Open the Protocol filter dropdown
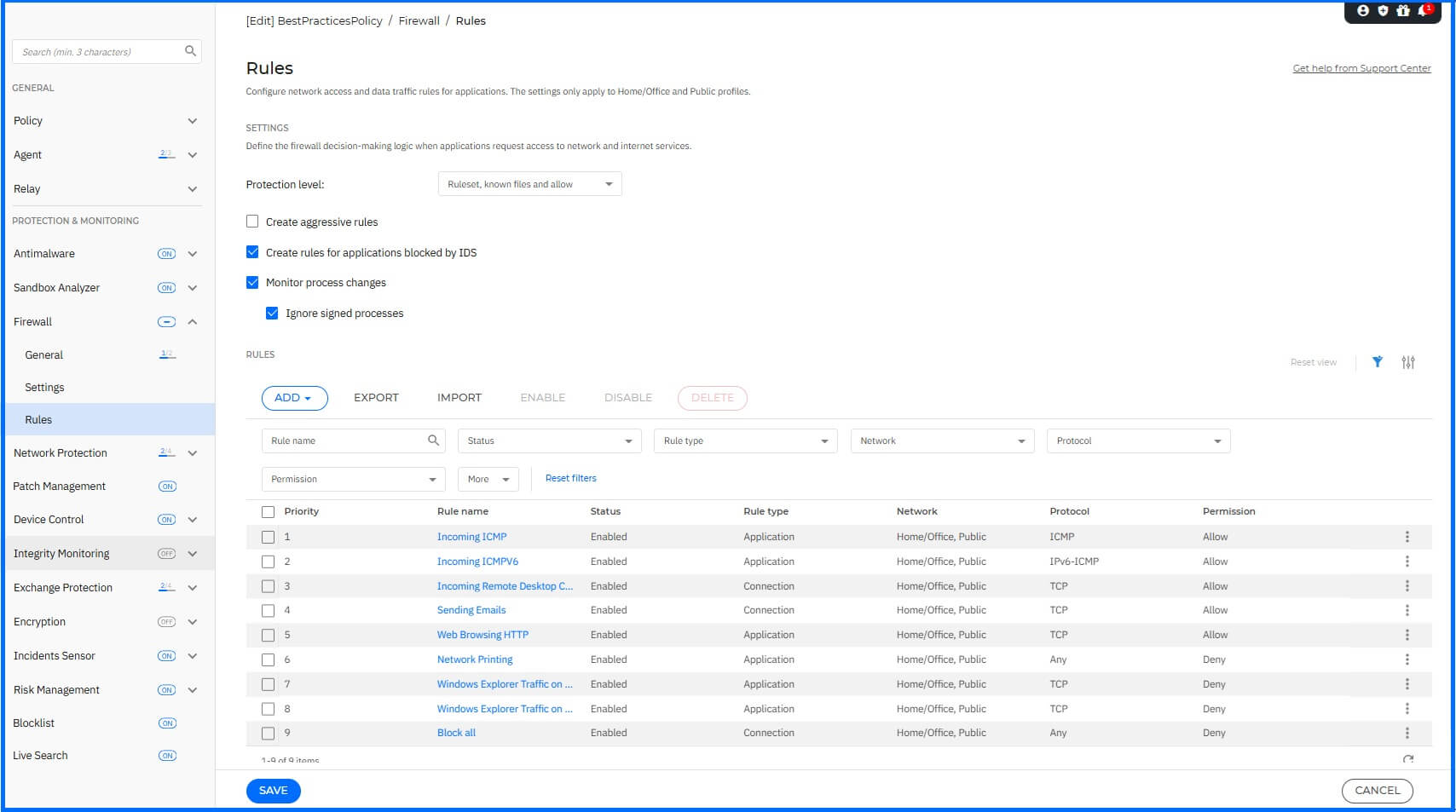Screen dimensions: 1456x812 point(1137,441)
